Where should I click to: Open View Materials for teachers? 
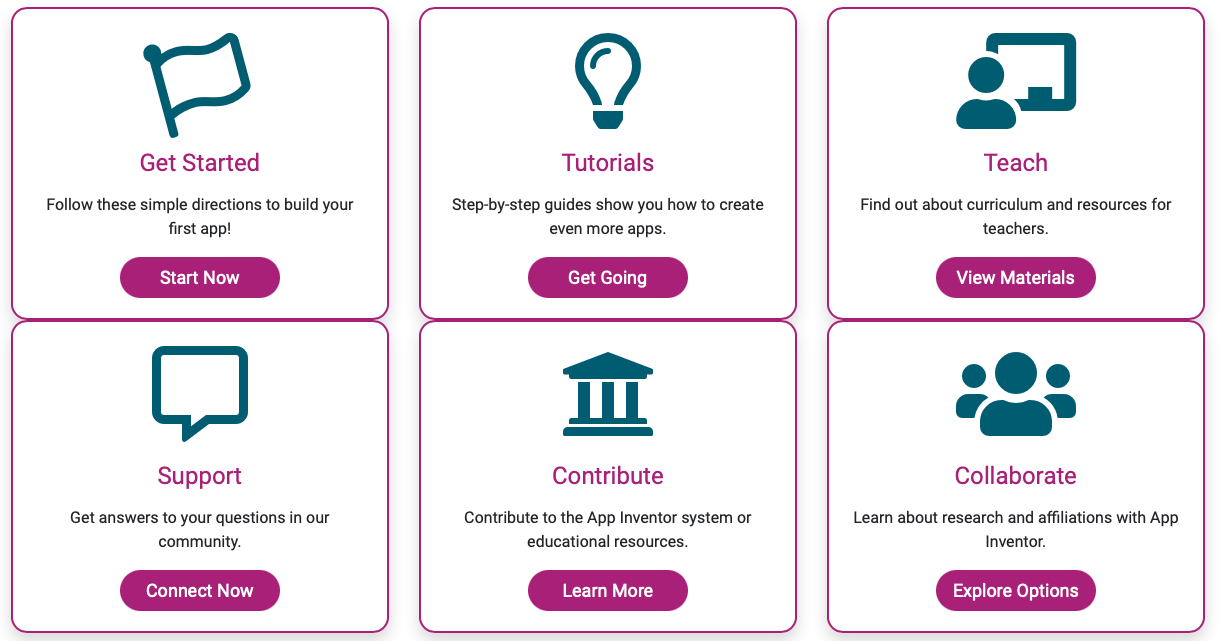click(x=1015, y=278)
